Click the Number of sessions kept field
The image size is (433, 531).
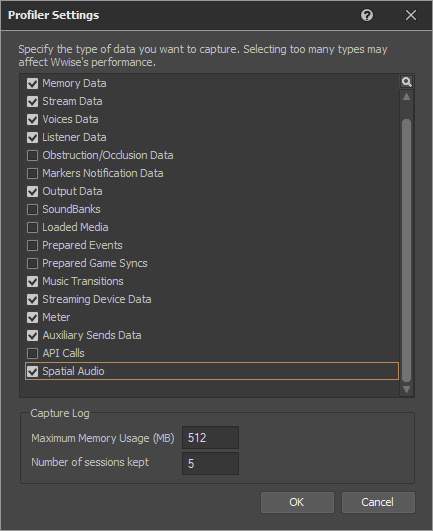tap(210, 463)
